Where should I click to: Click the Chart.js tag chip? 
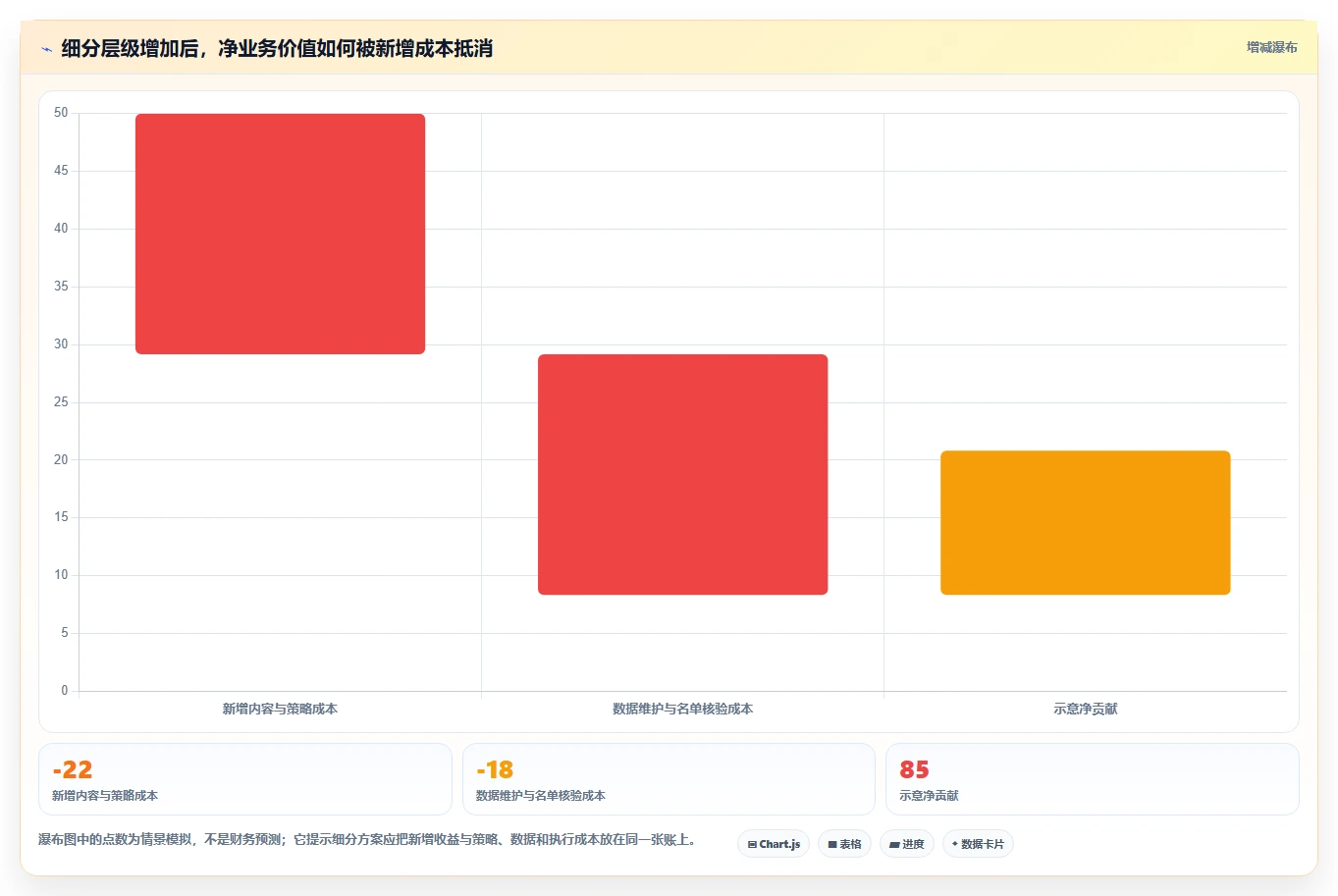pos(774,844)
